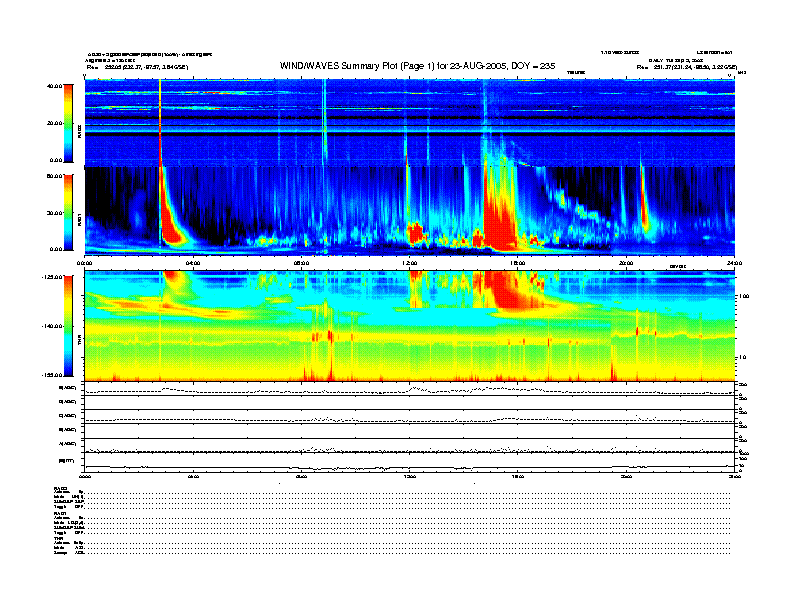The width and height of the screenshot is (792, 612).
Task: Select the -140.00 label on TNR scale
Action: 51,326
